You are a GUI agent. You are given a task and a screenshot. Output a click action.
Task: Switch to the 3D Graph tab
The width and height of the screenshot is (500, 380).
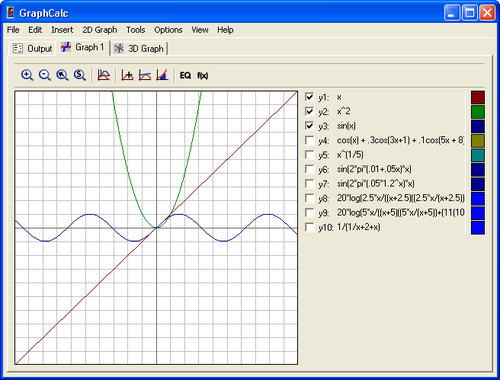click(139, 49)
